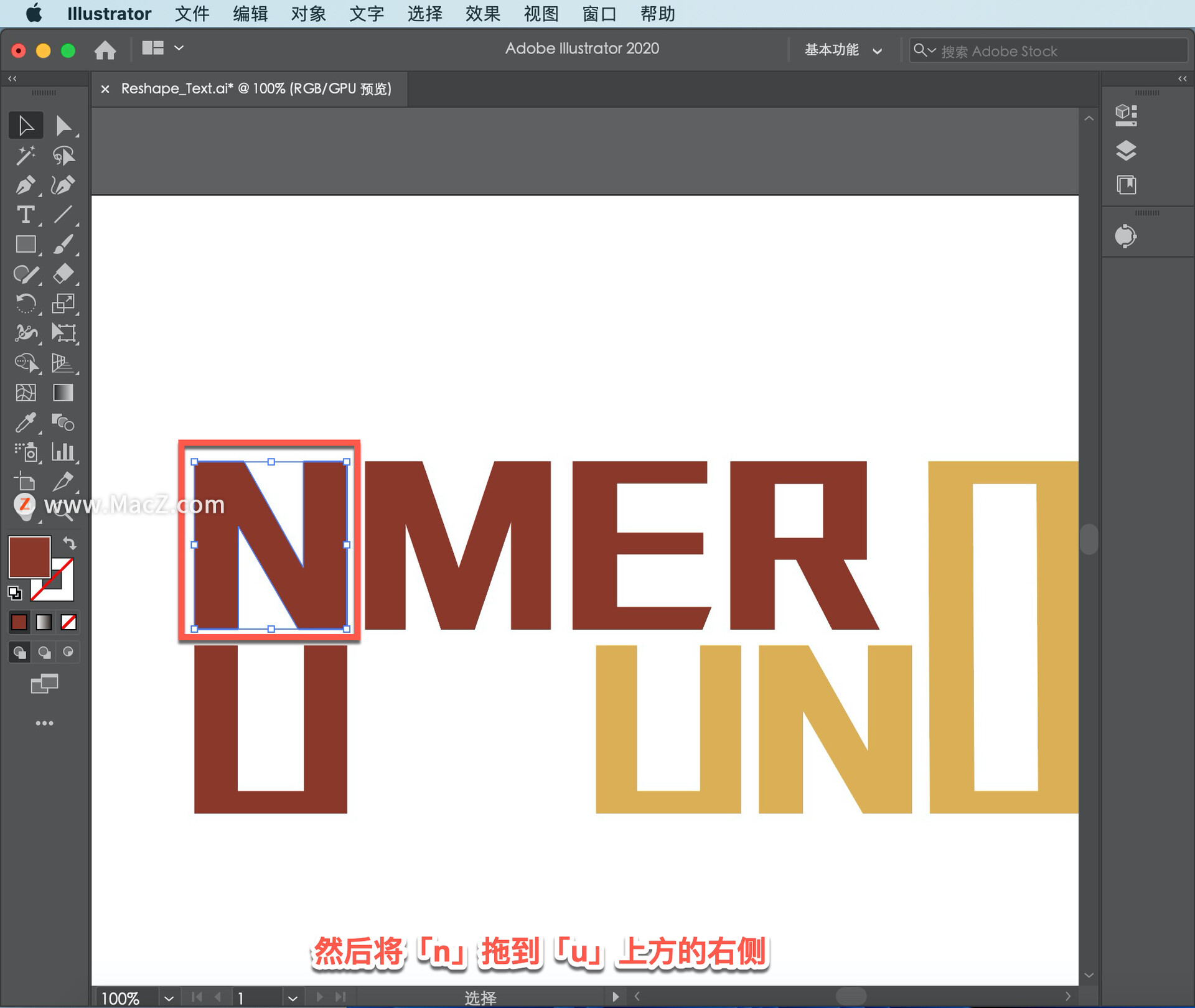Select the Eraser tool
The width and height of the screenshot is (1195, 1008).
pos(63,274)
